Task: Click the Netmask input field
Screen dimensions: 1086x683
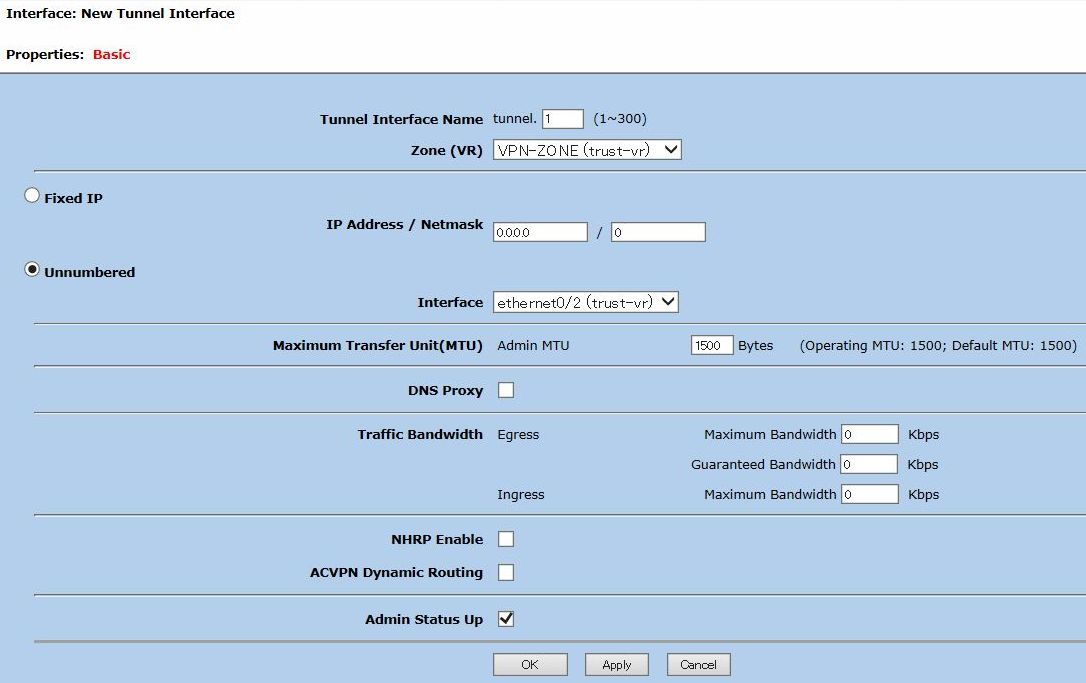Action: (658, 232)
